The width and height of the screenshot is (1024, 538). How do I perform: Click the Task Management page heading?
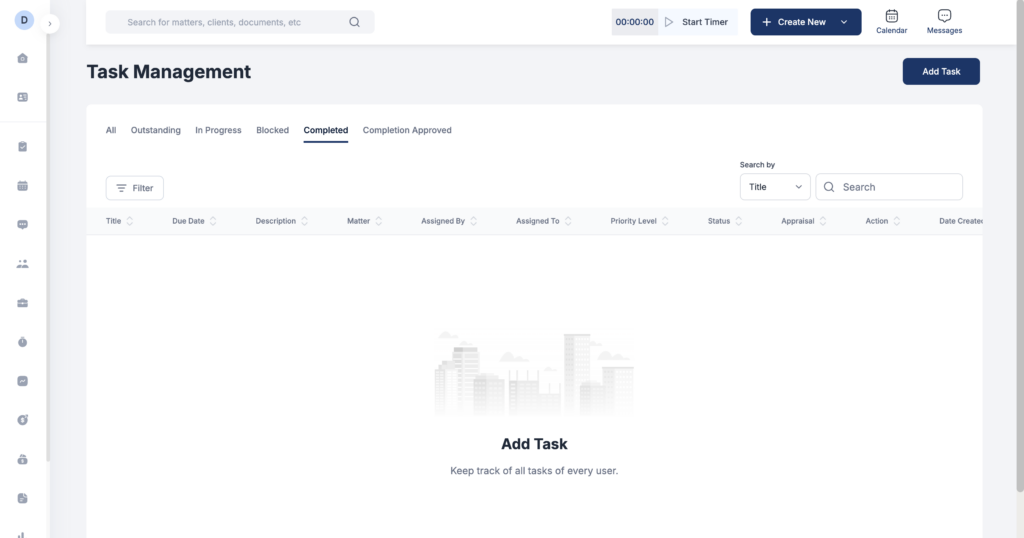168,72
